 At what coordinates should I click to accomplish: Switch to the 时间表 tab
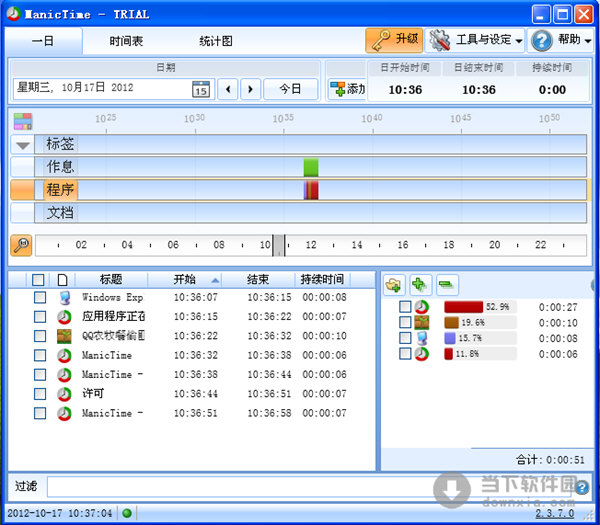click(126, 41)
